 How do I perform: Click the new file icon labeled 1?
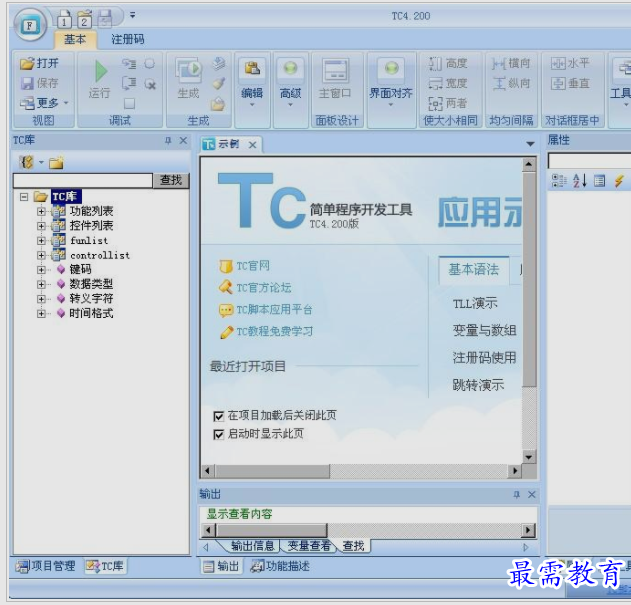click(x=64, y=19)
